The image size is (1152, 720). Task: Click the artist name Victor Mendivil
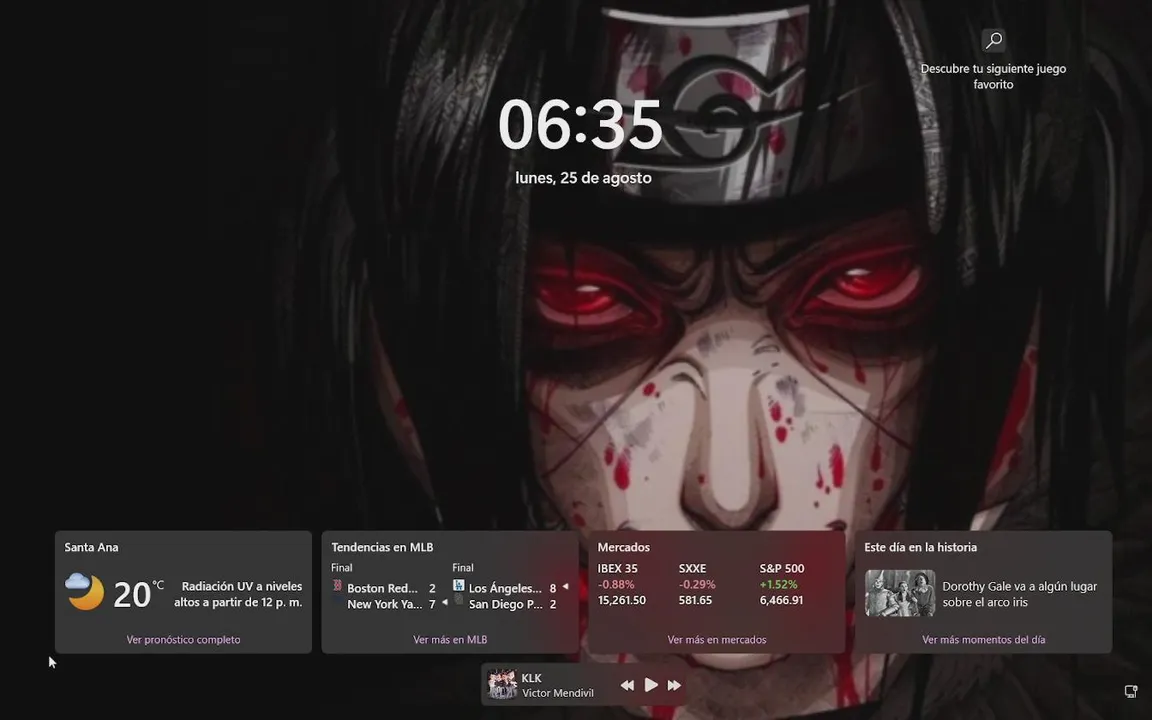click(558, 693)
